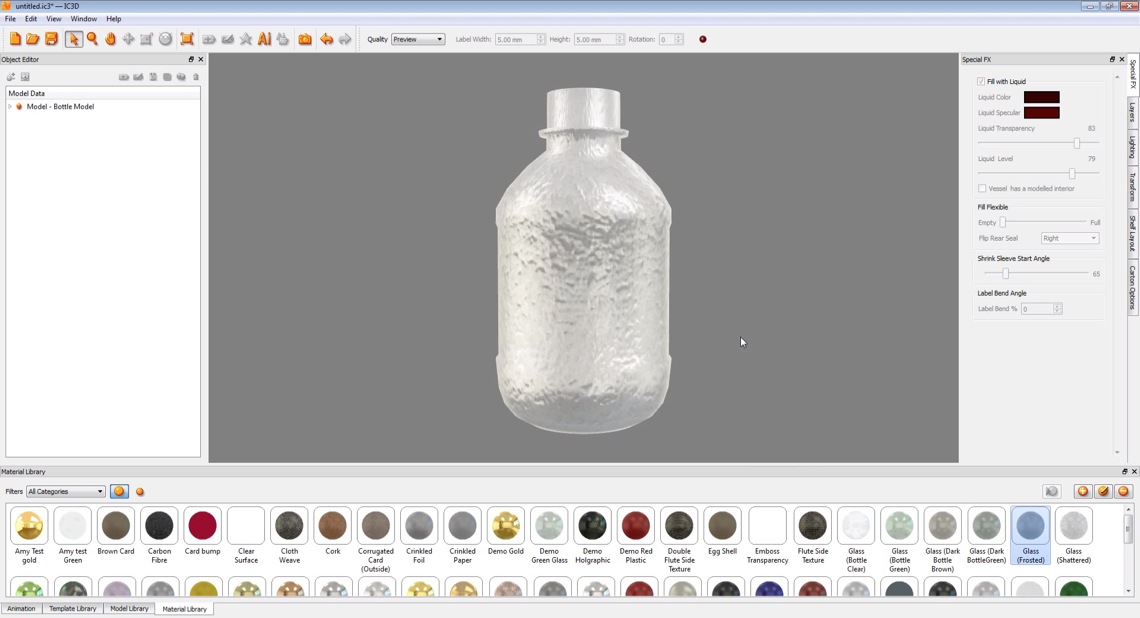Open a file with folder icon
The height and width of the screenshot is (618, 1140).
click(x=33, y=39)
